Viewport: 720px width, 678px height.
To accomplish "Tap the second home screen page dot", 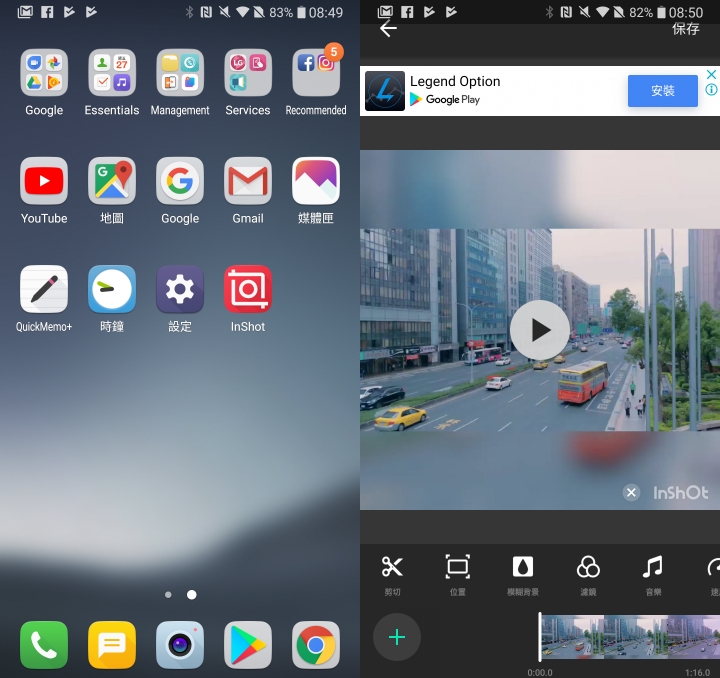I will coord(192,595).
